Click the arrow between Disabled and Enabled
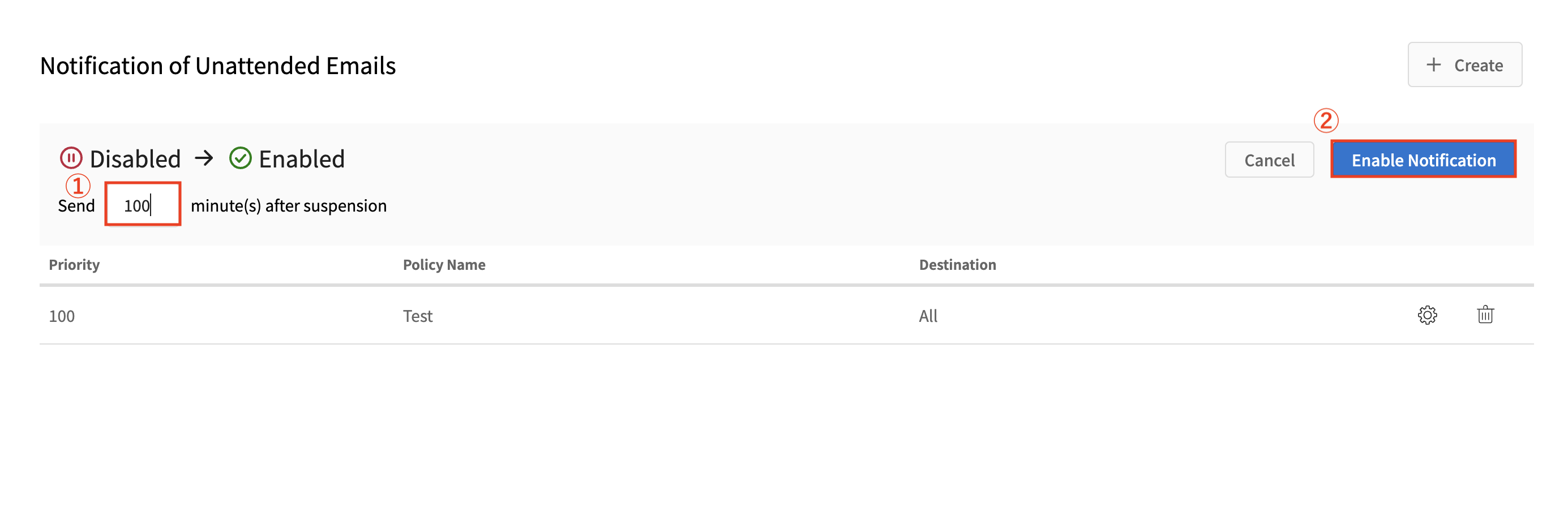The image size is (1568, 525). 204,158
